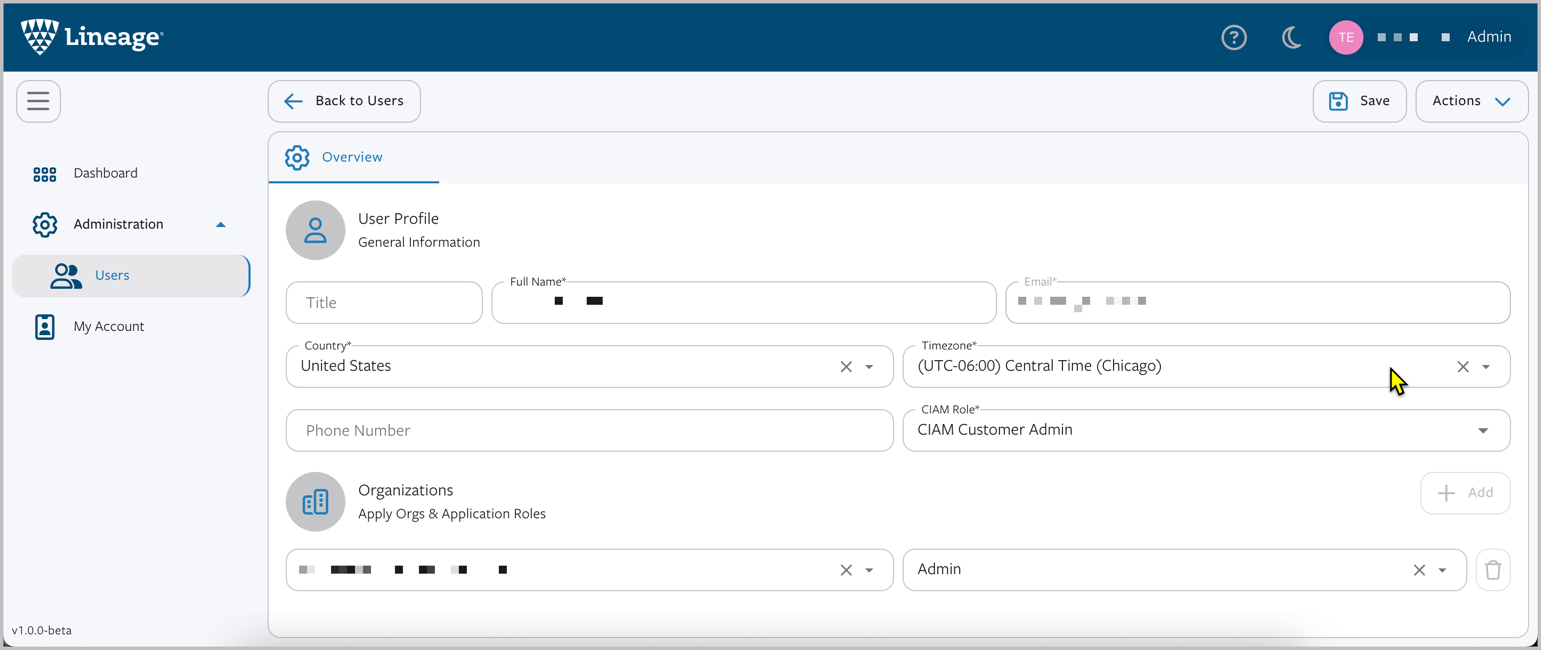Click the Save floppy disk icon
The width and height of the screenshot is (1541, 650).
coord(1338,101)
